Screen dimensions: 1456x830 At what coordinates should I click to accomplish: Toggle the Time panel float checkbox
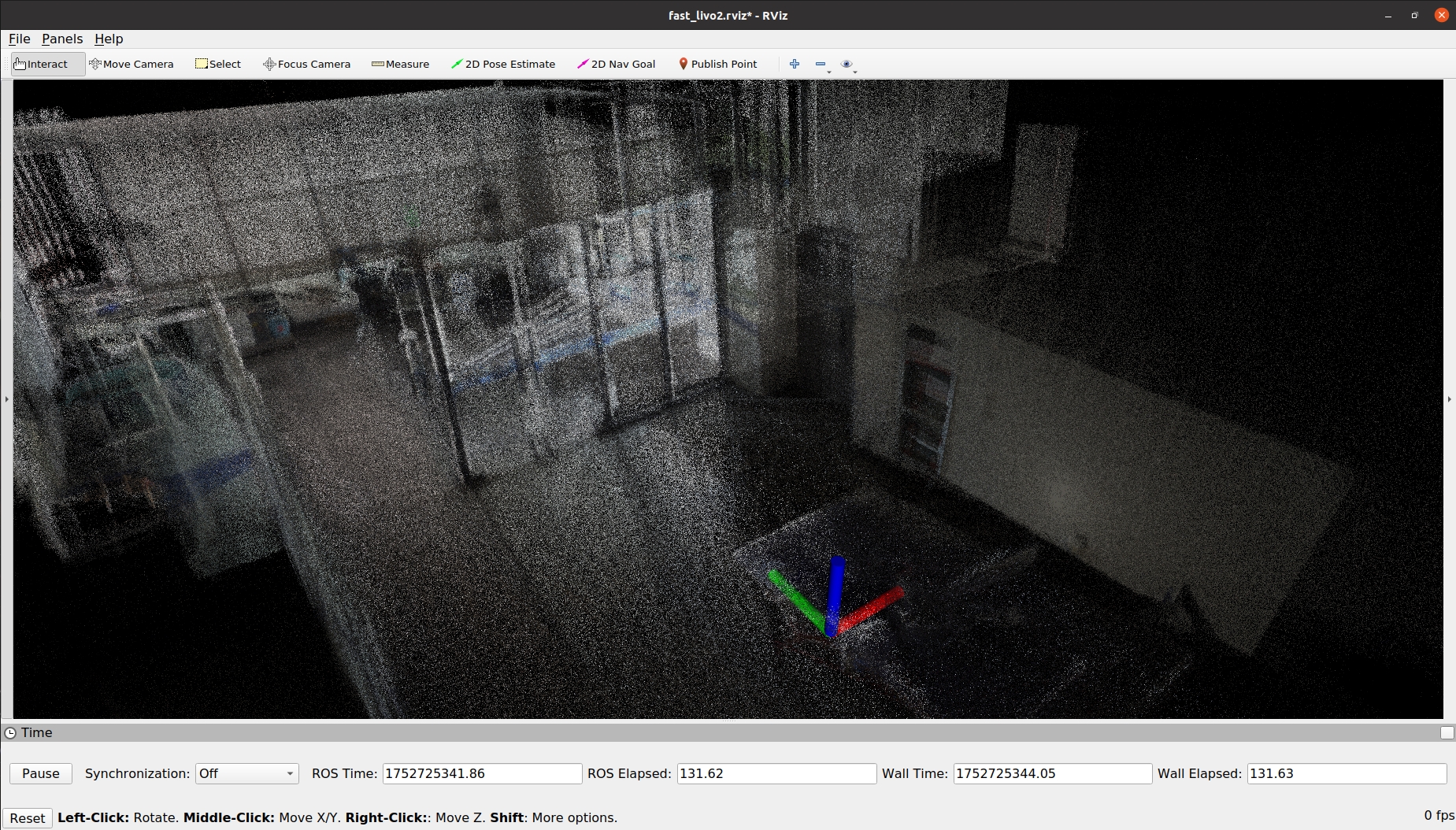coord(1447,733)
